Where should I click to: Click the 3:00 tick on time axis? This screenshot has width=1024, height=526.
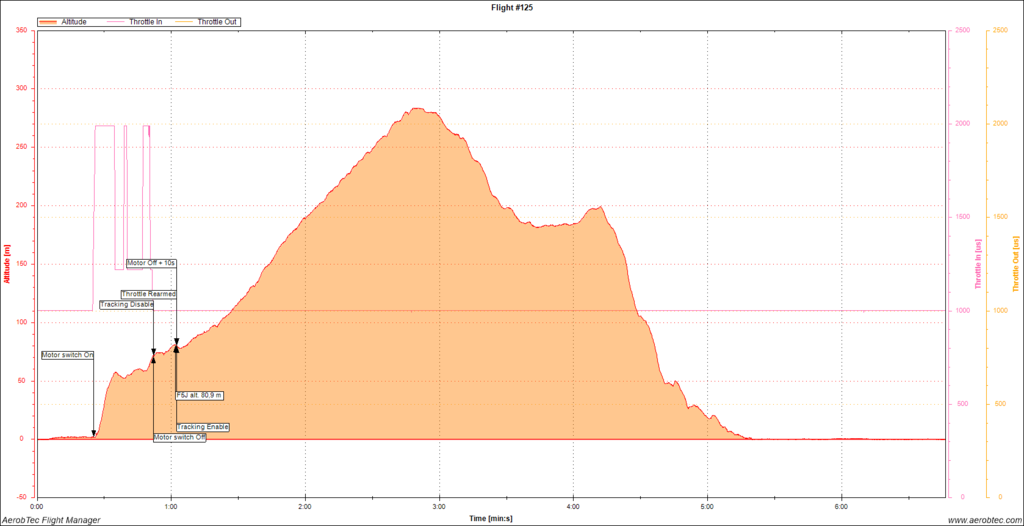click(x=438, y=505)
